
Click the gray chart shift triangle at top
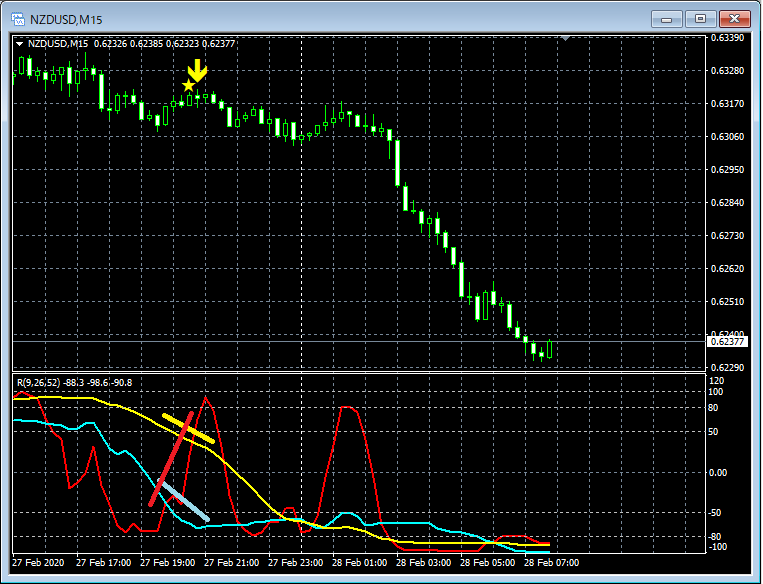567,38
